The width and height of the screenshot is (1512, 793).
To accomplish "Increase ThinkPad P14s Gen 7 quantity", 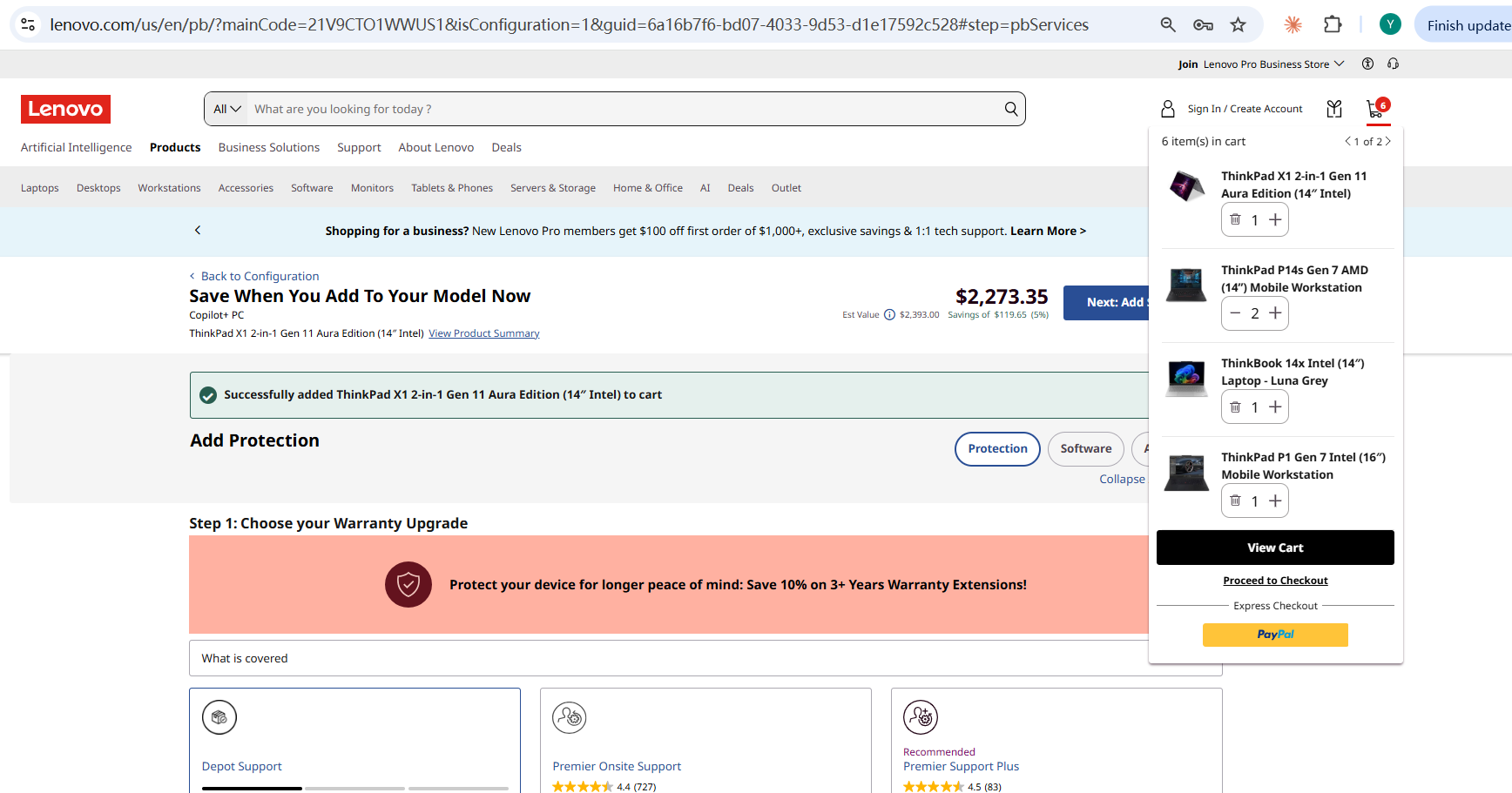I will pos(1275,313).
